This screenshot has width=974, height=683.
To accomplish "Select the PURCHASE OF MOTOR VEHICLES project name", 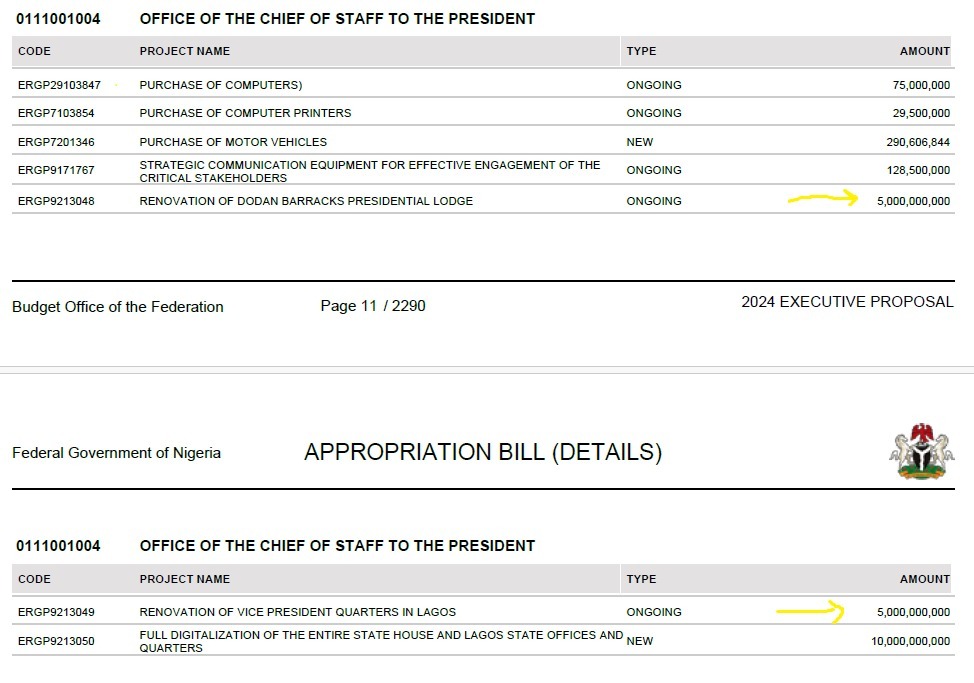I will 233,142.
